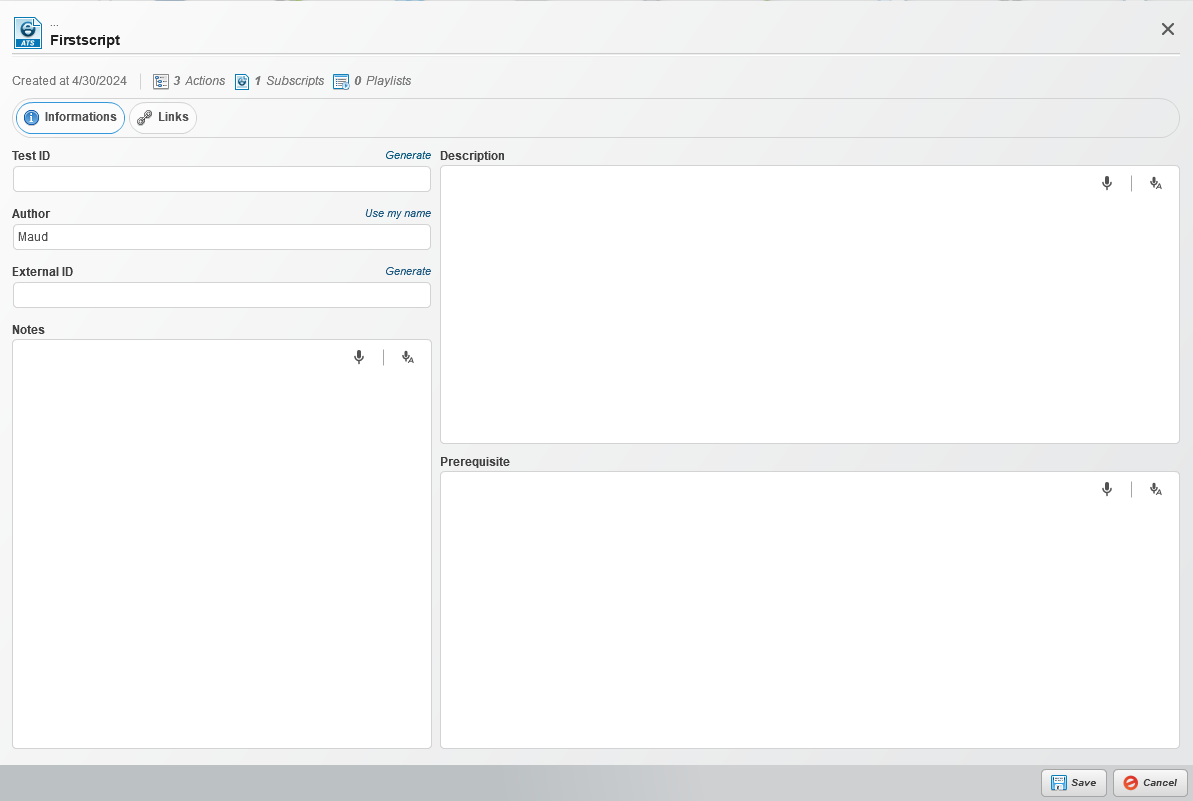Focus the Test ID input field
1193x801 pixels.
pos(221,179)
